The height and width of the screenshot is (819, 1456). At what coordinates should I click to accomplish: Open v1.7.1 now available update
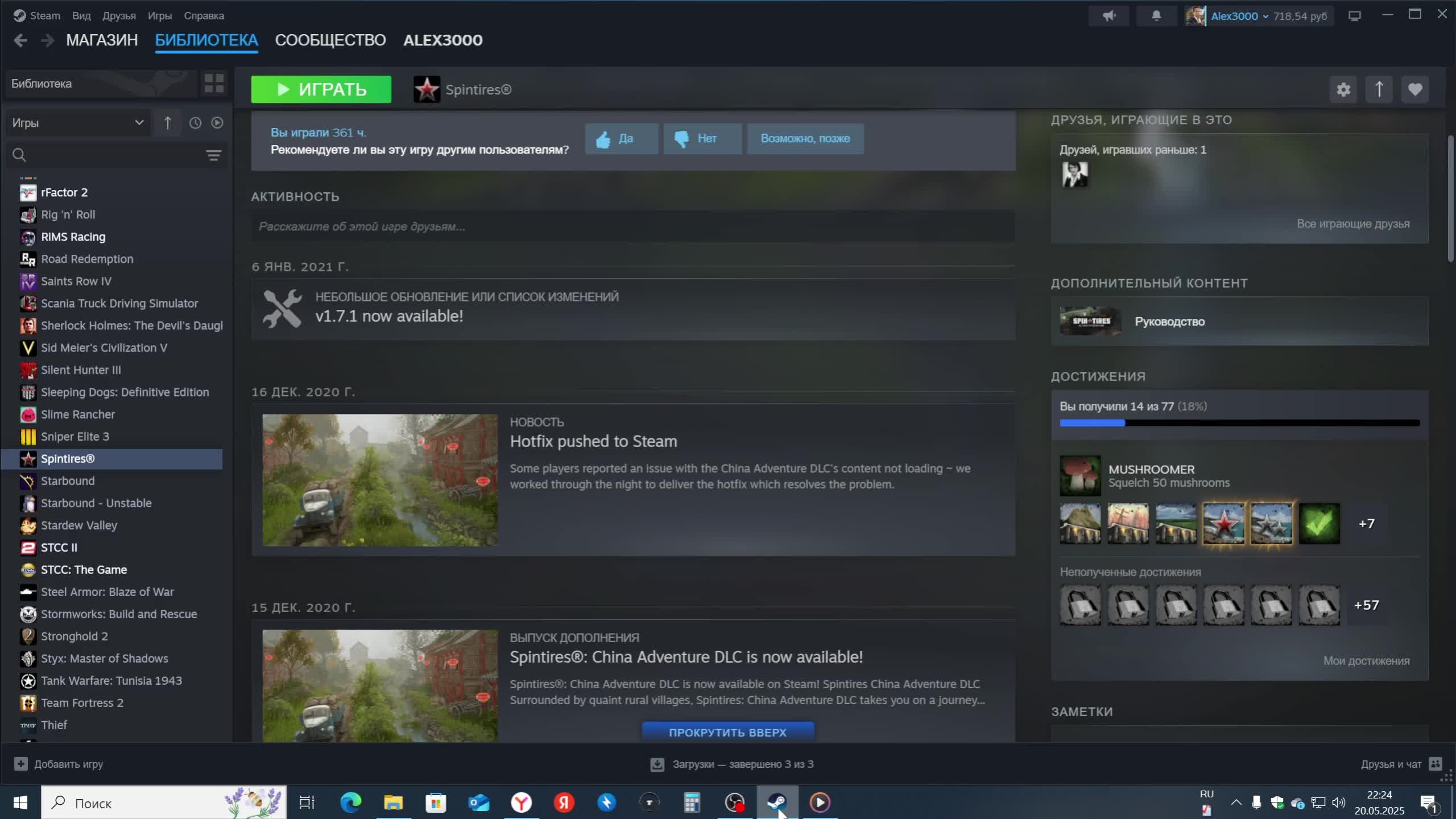tap(633, 310)
